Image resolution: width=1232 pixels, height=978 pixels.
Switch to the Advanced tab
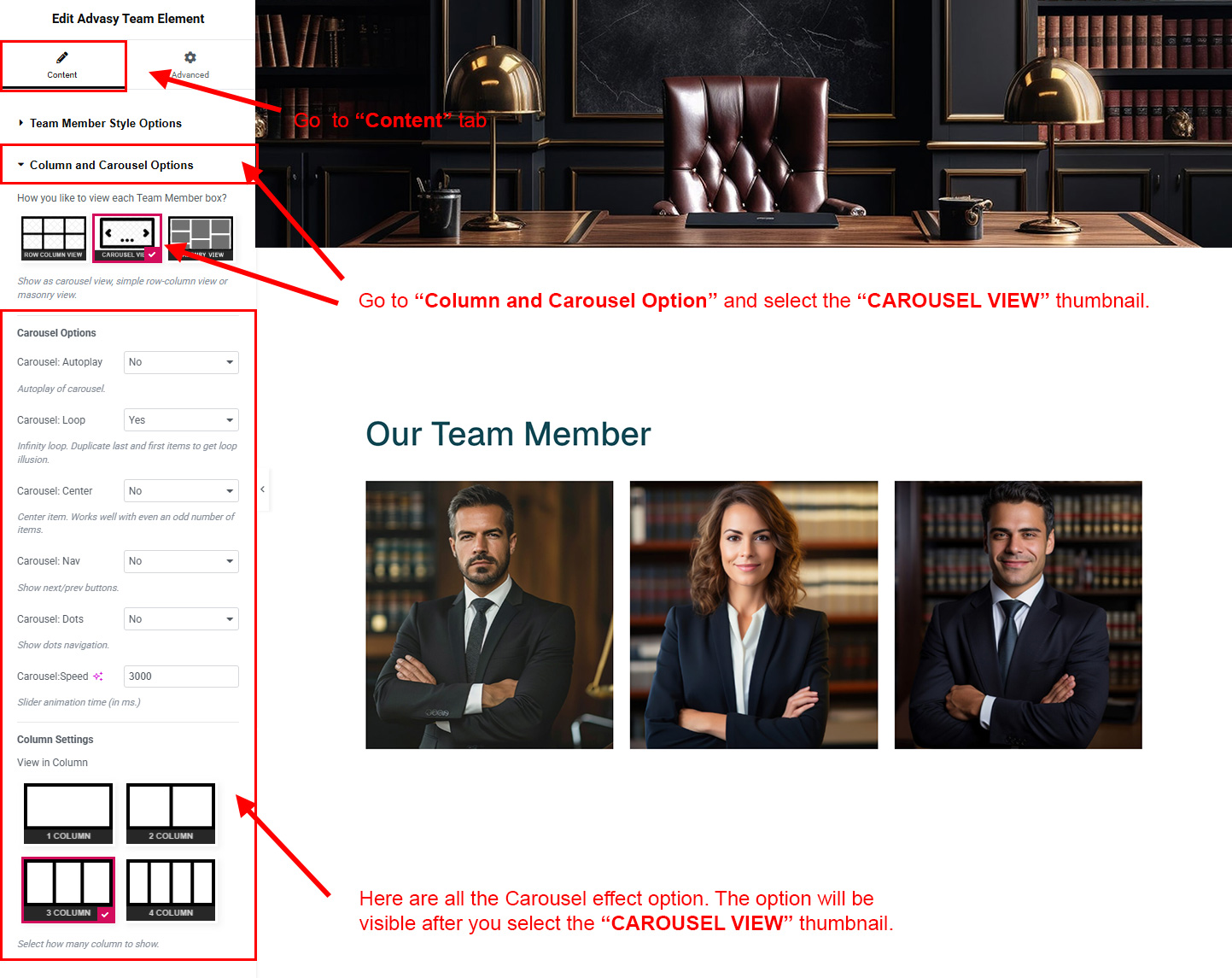click(190, 65)
